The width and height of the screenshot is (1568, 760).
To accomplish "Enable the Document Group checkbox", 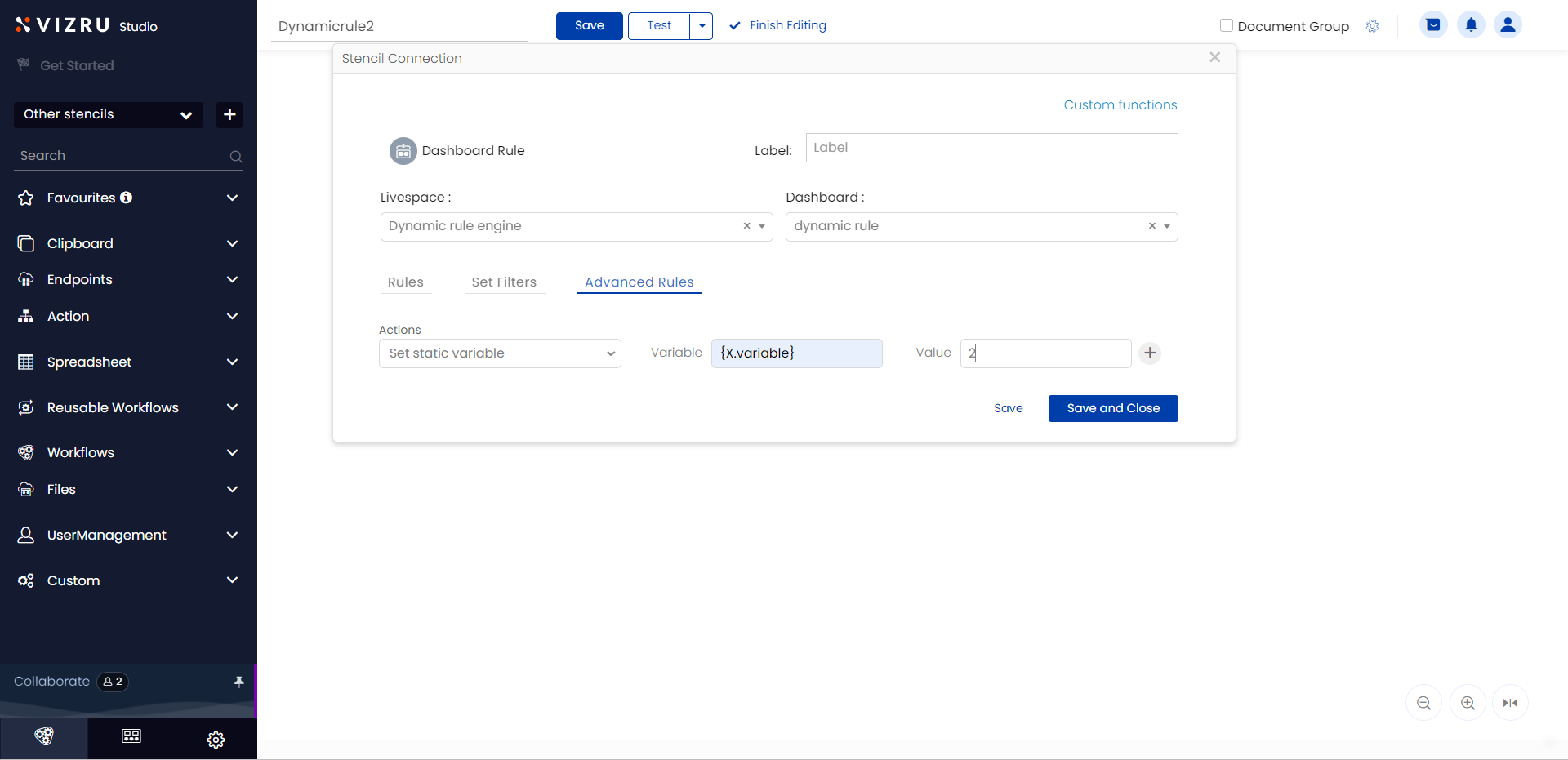I will click(1226, 25).
